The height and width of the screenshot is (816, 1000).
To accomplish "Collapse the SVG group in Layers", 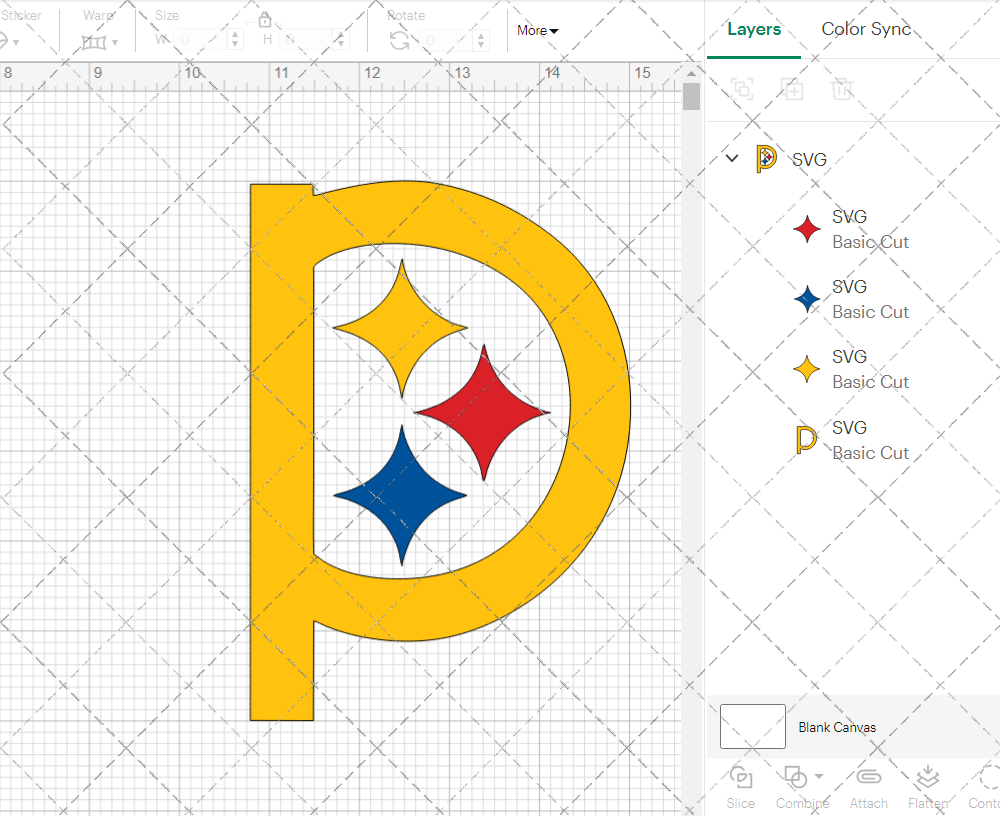I will point(732,158).
